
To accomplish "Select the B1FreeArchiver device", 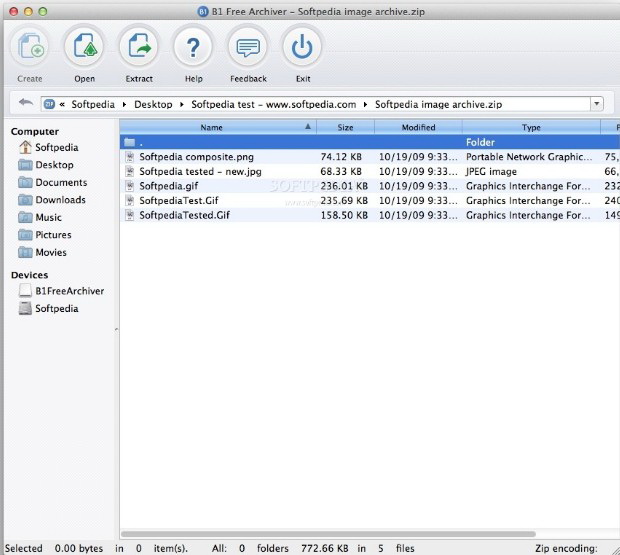I will pos(70,291).
